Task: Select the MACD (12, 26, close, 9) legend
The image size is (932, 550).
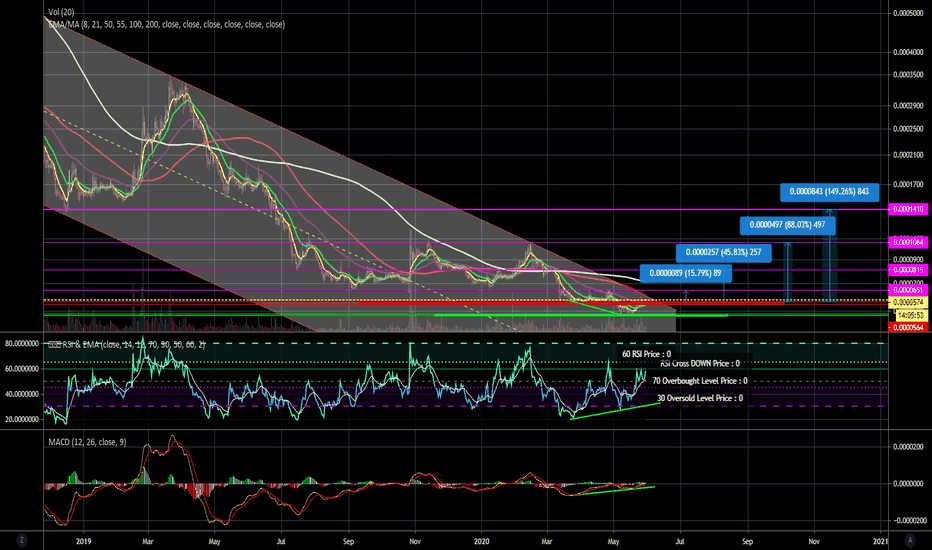Action: (87, 442)
